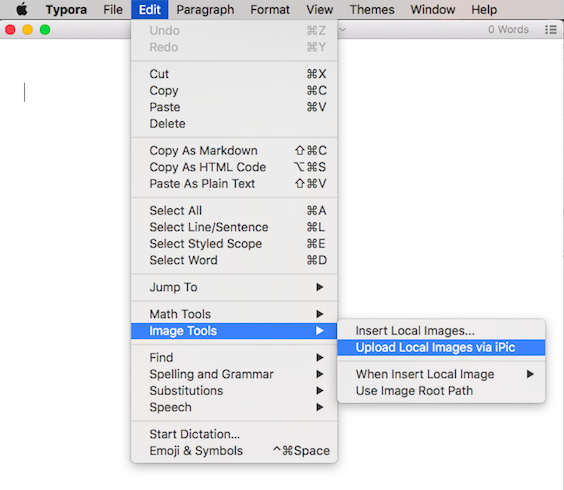Open the Paragraph menu
Screen dimensions: 564x490
click(x=205, y=9)
